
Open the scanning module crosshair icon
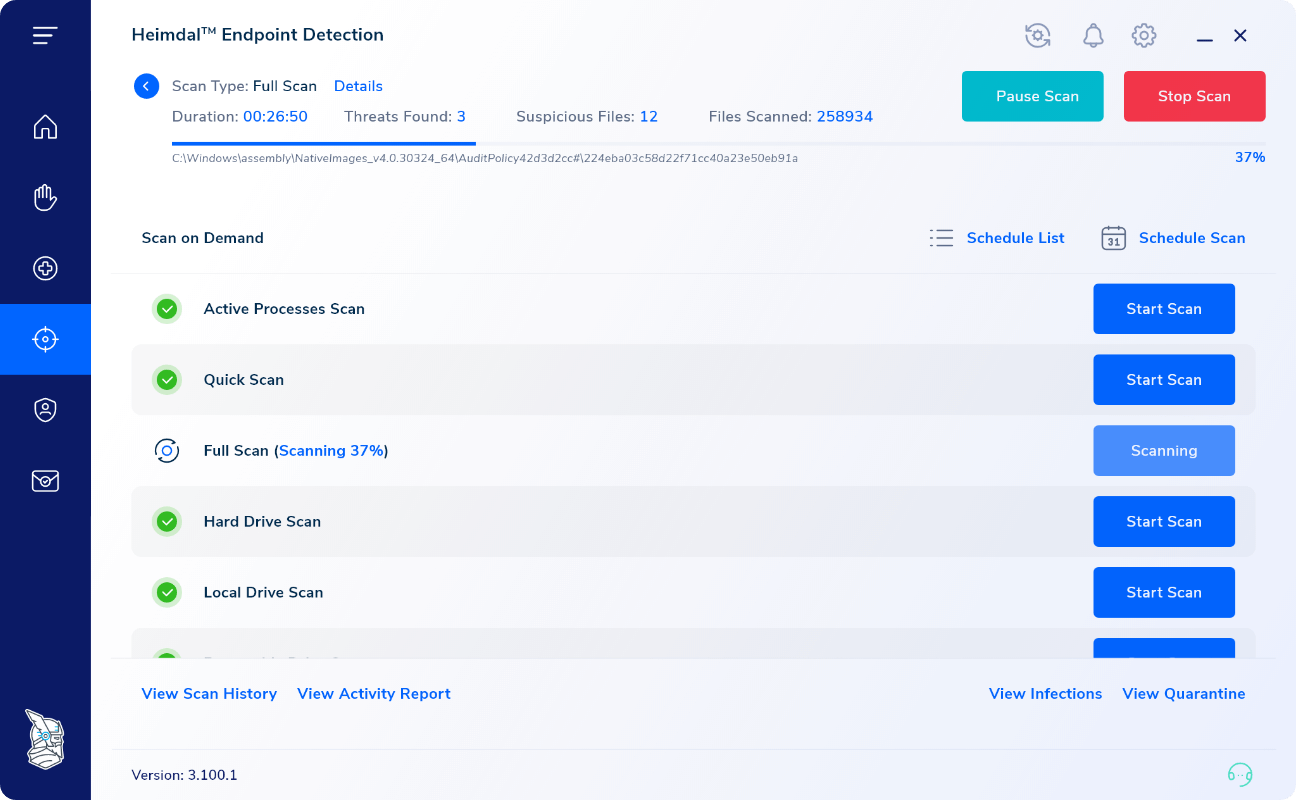(x=45, y=339)
